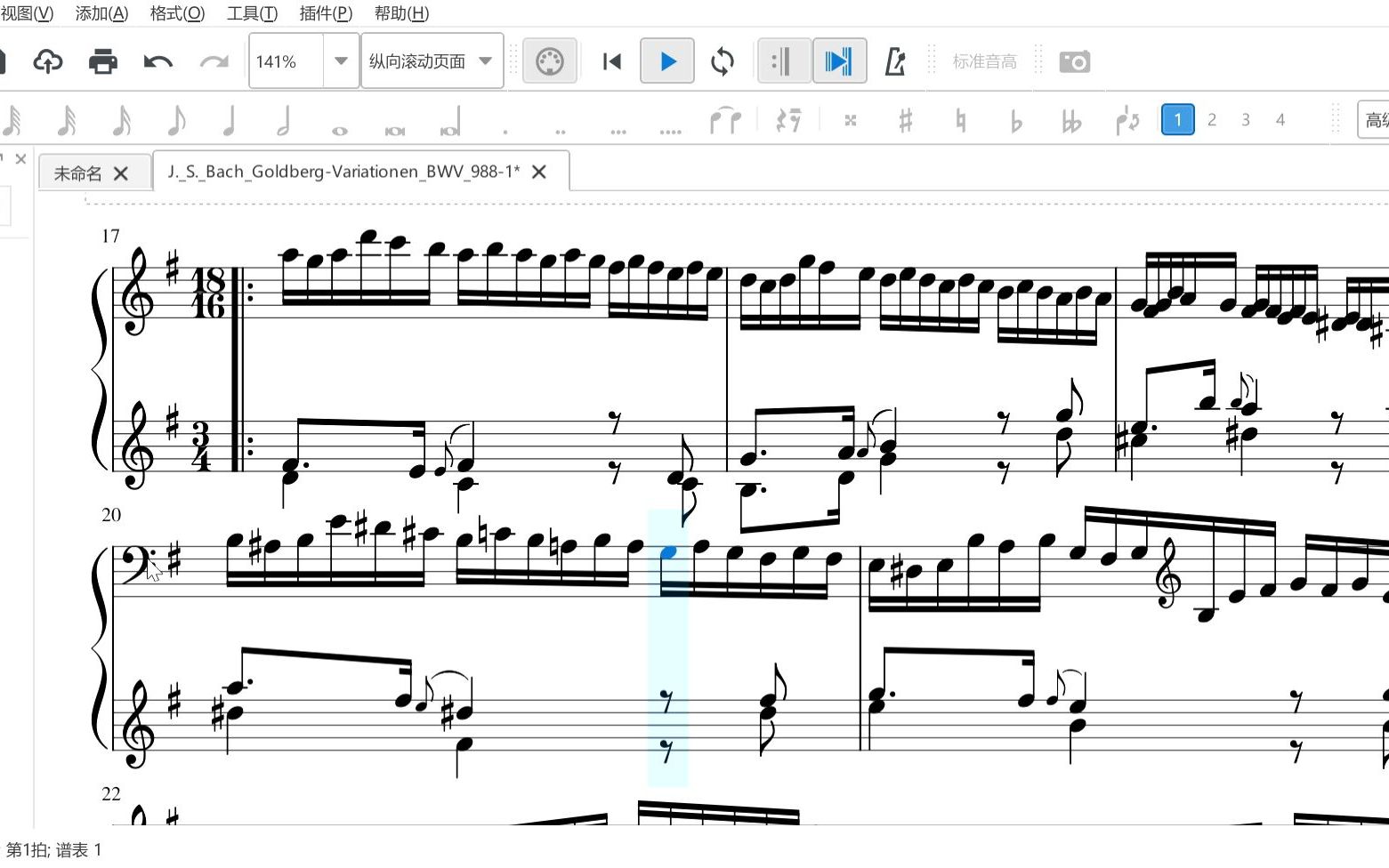Select the half note duration
The image size is (1389, 868).
click(284, 120)
